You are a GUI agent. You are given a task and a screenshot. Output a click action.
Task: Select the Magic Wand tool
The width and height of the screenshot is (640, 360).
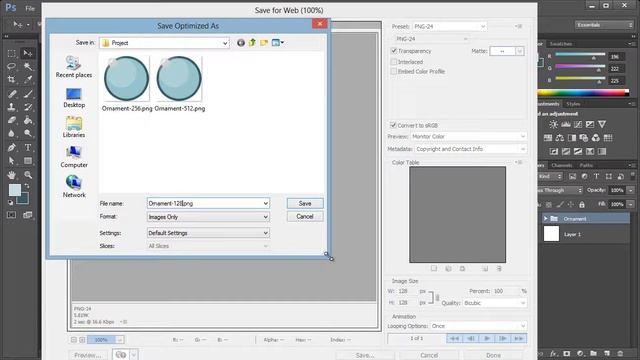click(28, 66)
